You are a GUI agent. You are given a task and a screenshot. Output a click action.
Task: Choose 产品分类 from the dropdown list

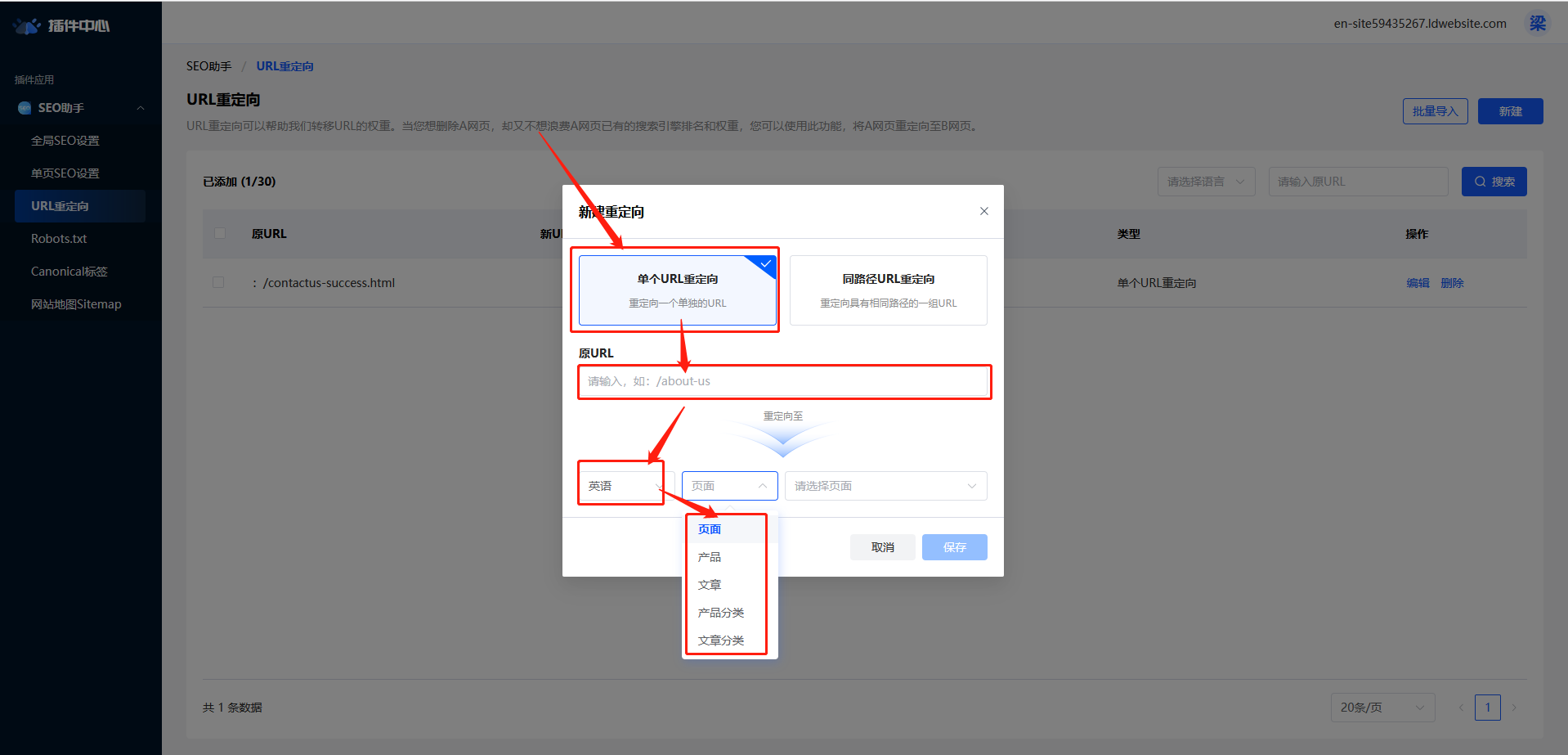(720, 613)
